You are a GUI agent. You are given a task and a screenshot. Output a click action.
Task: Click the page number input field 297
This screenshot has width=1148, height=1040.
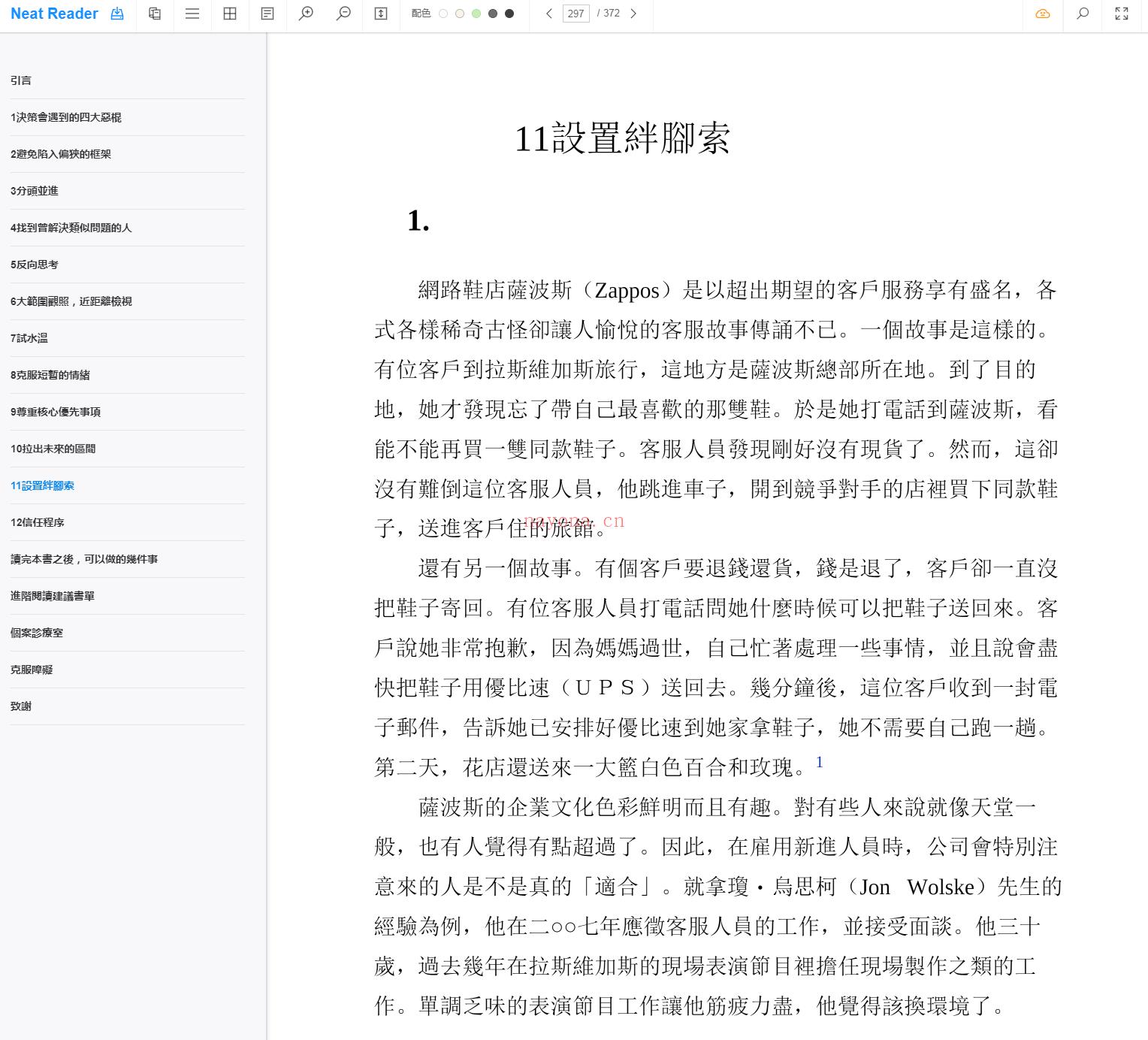(x=576, y=14)
